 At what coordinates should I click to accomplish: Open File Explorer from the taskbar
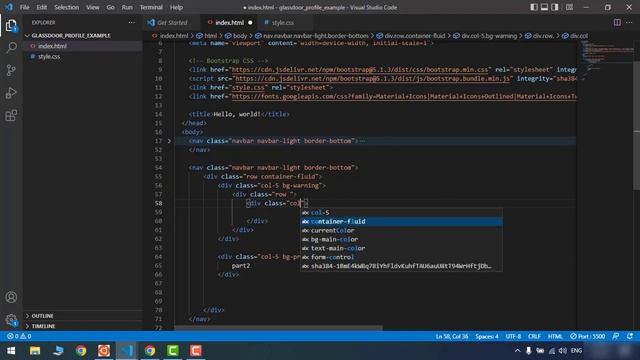[35, 351]
